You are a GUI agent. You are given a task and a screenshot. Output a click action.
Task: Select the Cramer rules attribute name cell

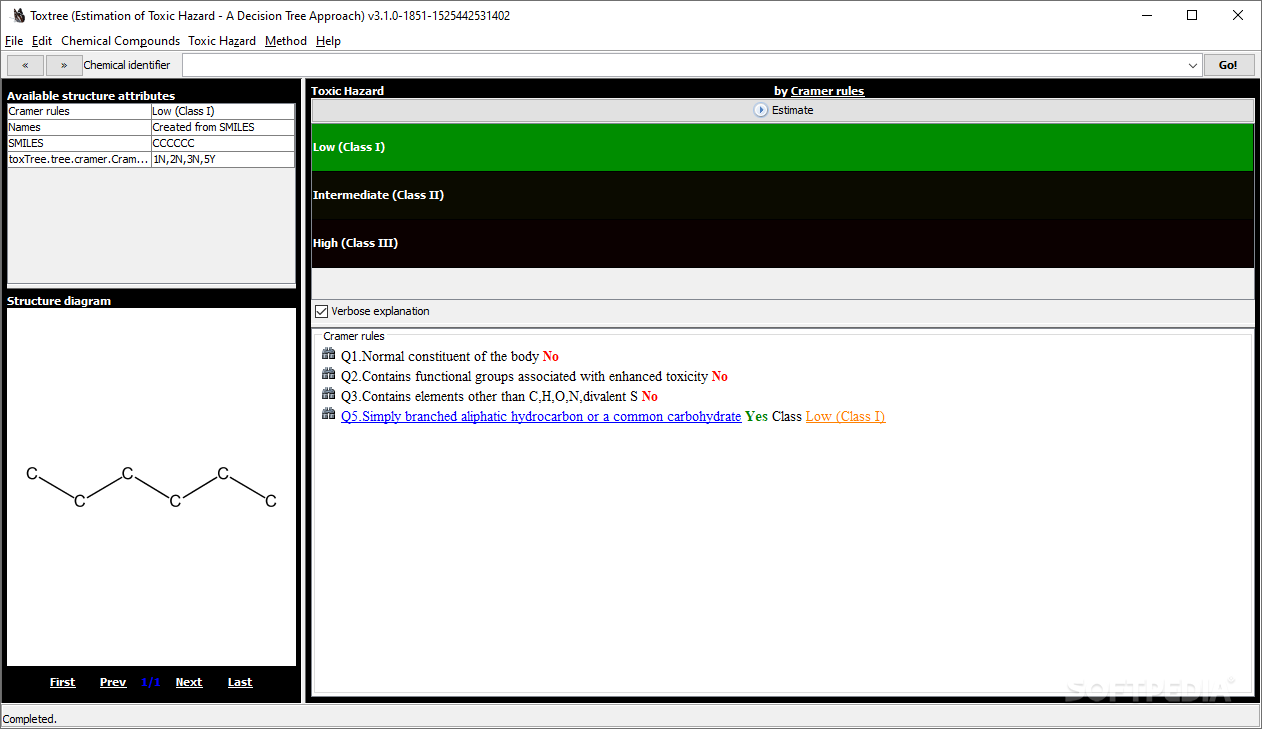(x=79, y=111)
